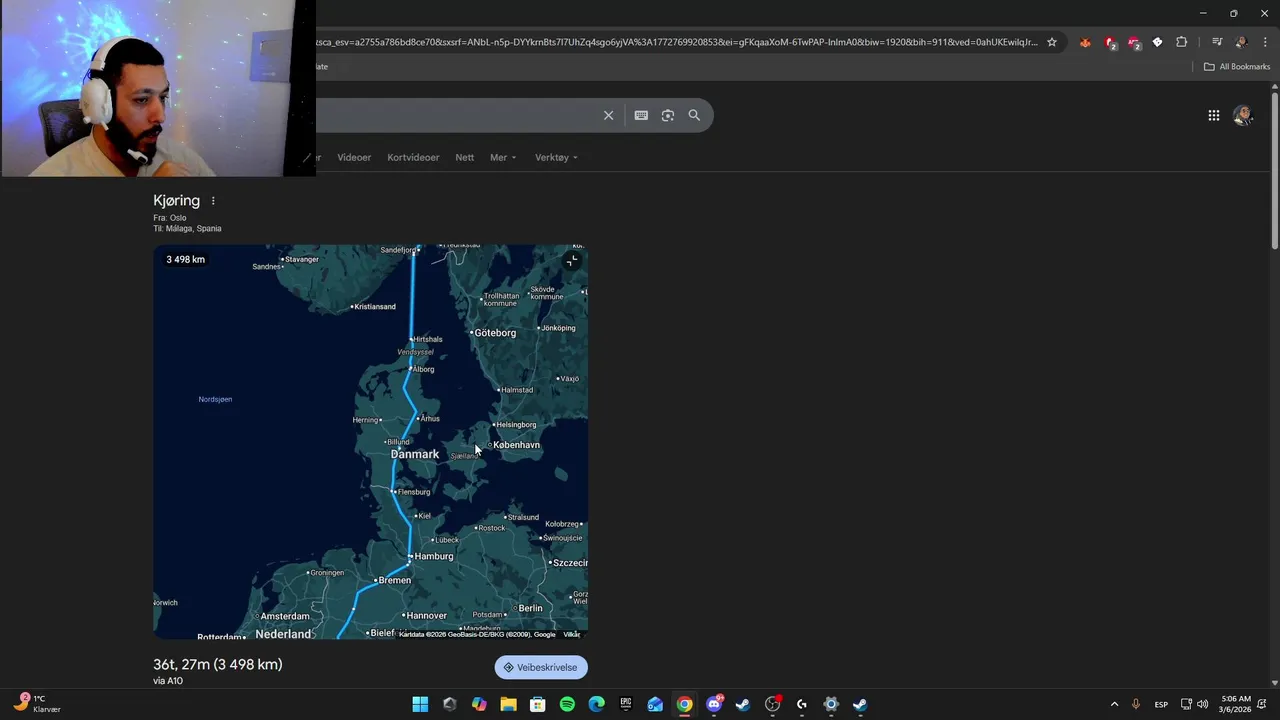
Task: Switch the ESP input language
Action: pos(1161,704)
